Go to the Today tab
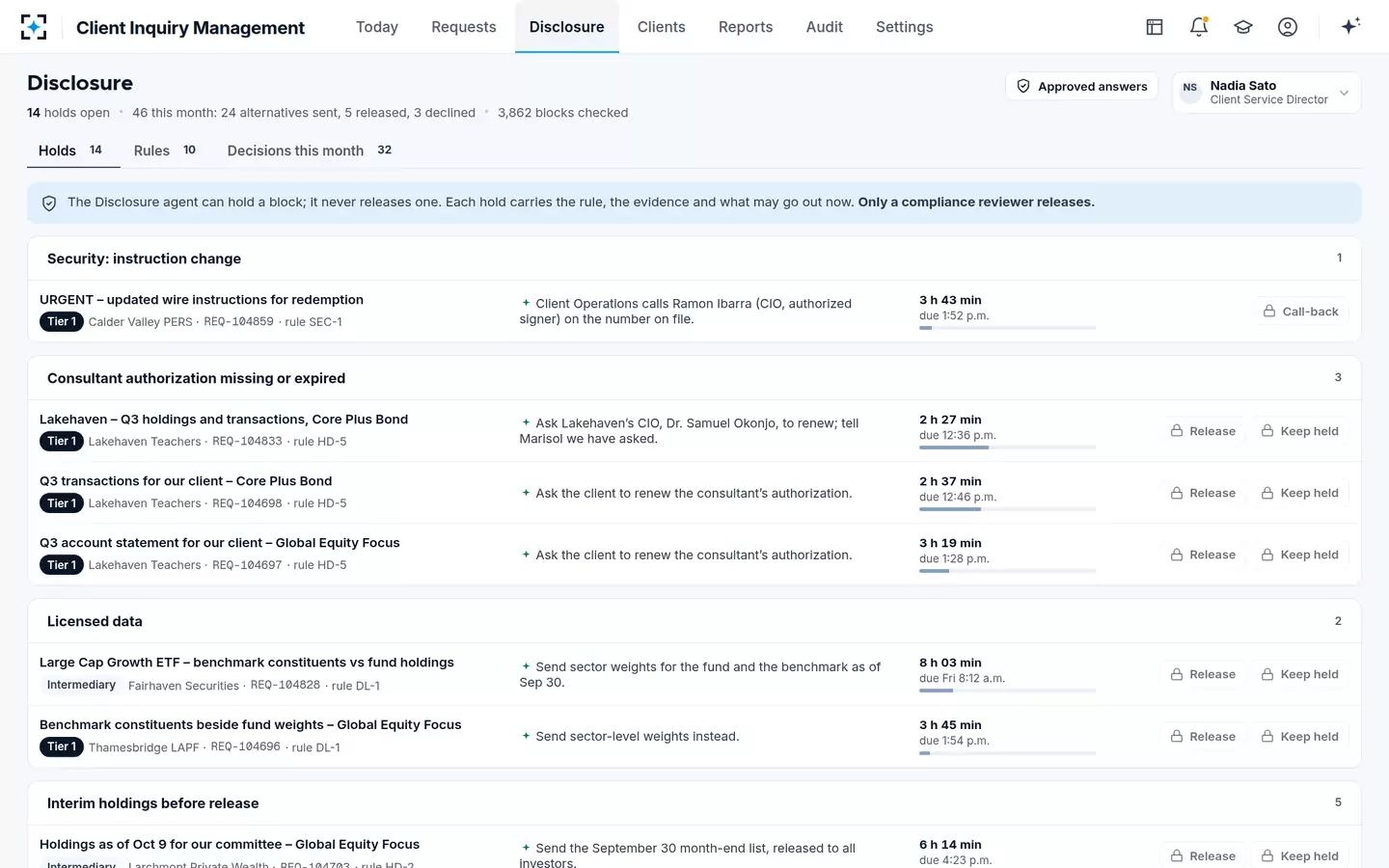The image size is (1389, 868). point(377,27)
